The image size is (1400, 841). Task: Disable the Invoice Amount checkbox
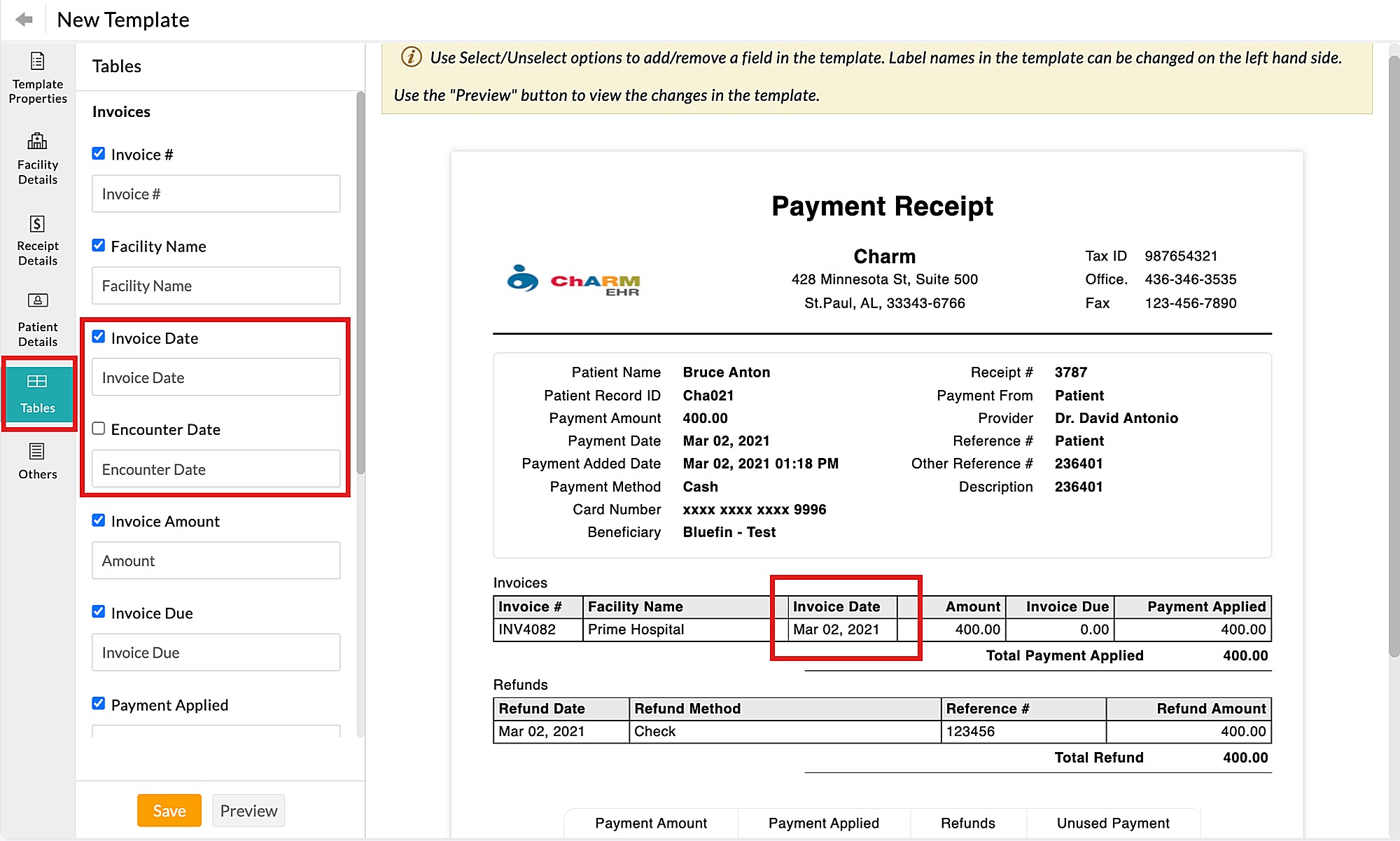tap(98, 520)
